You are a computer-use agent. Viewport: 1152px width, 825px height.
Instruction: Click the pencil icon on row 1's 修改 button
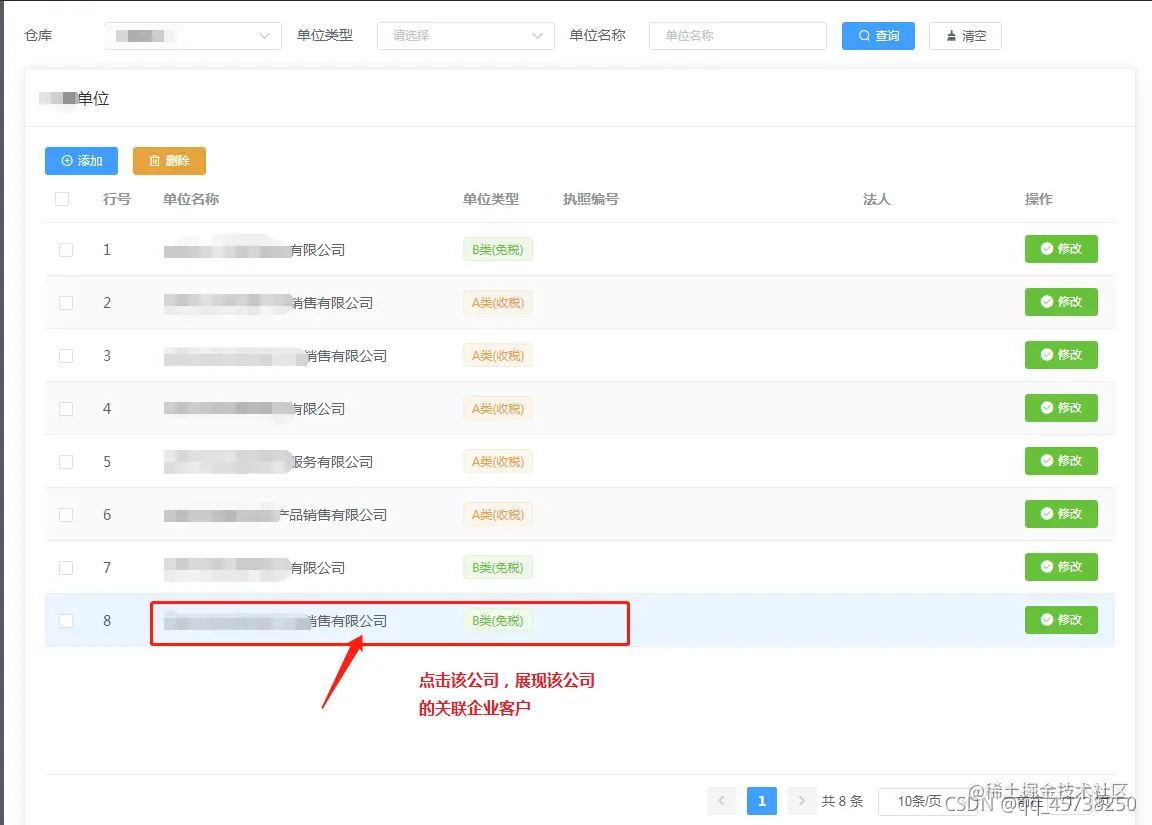(1047, 249)
